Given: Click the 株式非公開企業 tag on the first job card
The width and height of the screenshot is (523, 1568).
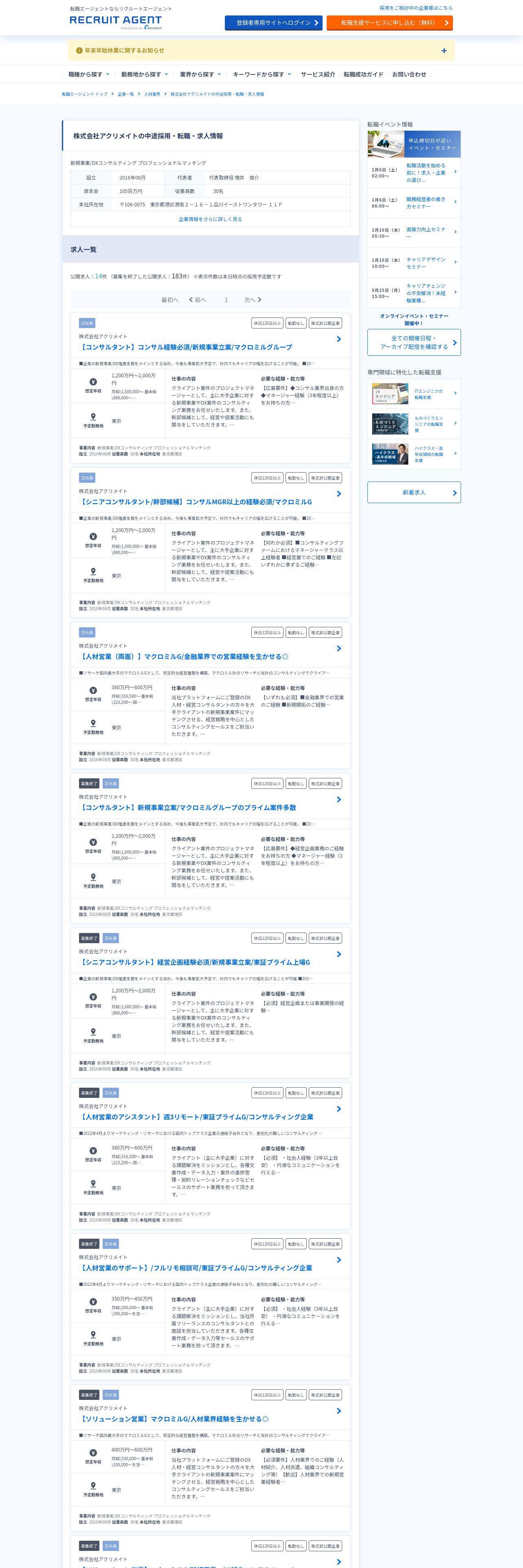Looking at the screenshot, I should [x=325, y=323].
